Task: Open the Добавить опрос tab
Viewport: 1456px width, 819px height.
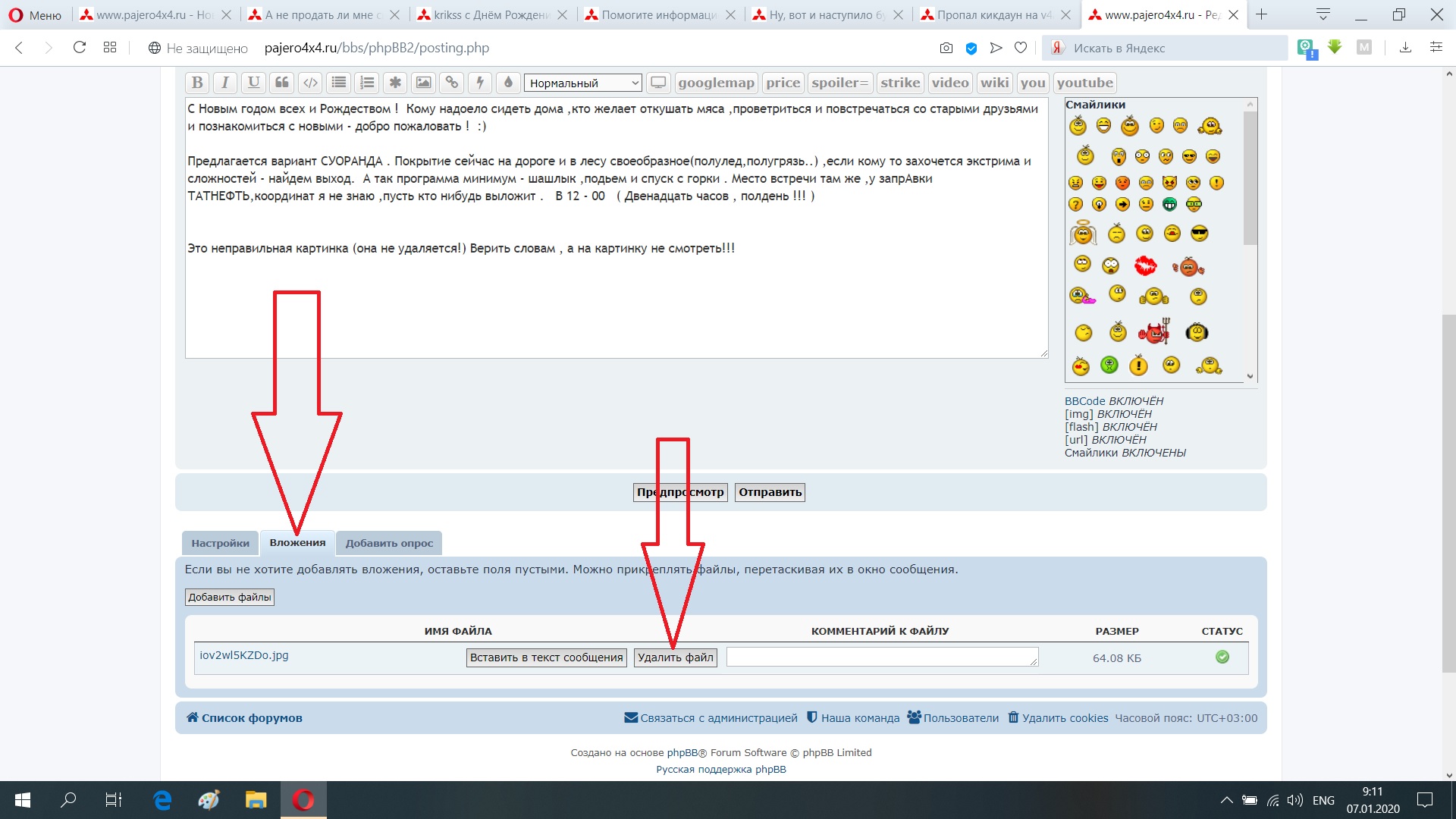Action: (389, 543)
